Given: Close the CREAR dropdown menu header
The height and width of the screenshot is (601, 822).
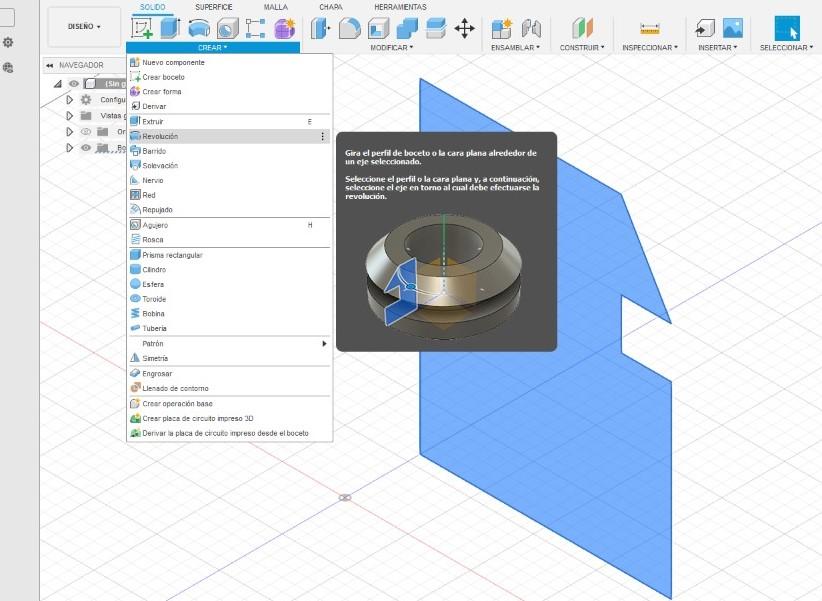Looking at the screenshot, I should click(x=213, y=47).
